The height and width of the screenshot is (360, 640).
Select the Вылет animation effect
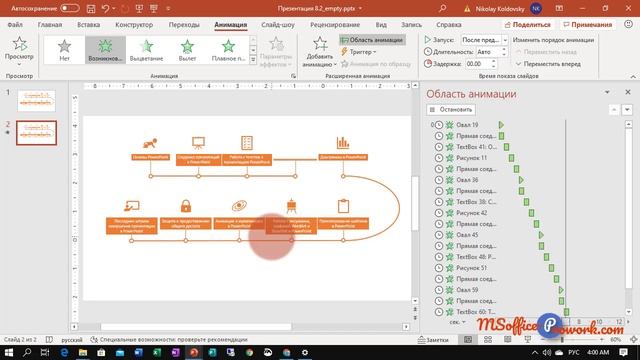click(187, 50)
